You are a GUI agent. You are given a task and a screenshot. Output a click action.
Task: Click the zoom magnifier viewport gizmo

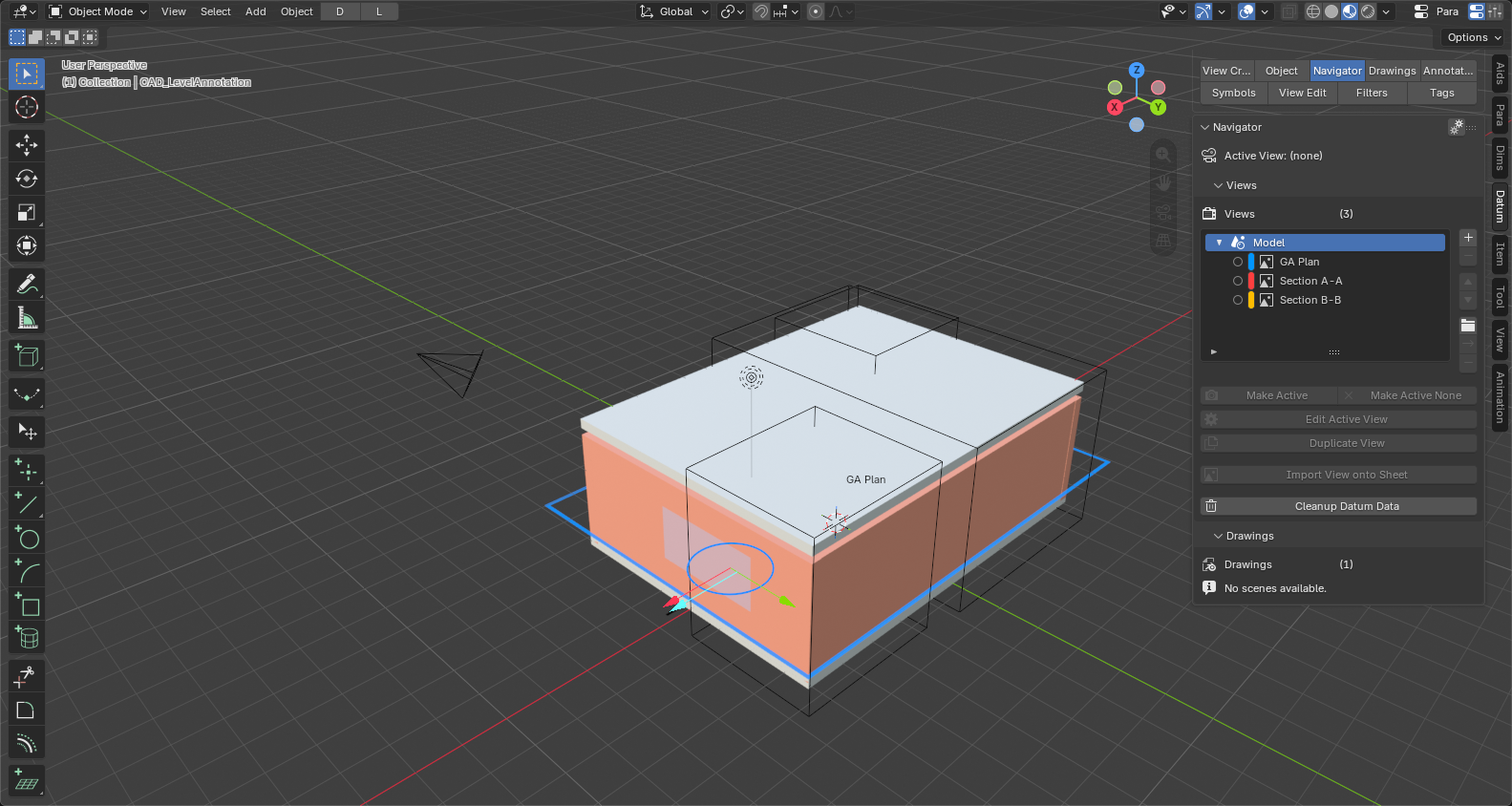tap(1163, 155)
